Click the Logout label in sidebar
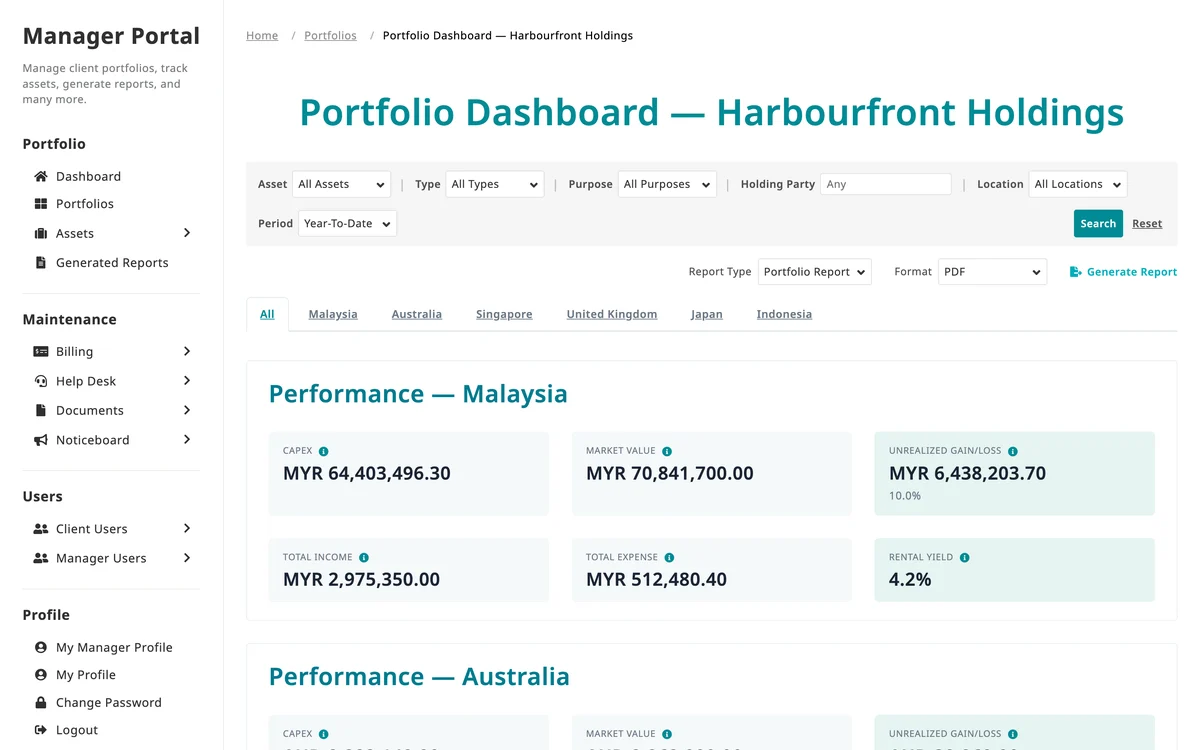 (x=77, y=730)
